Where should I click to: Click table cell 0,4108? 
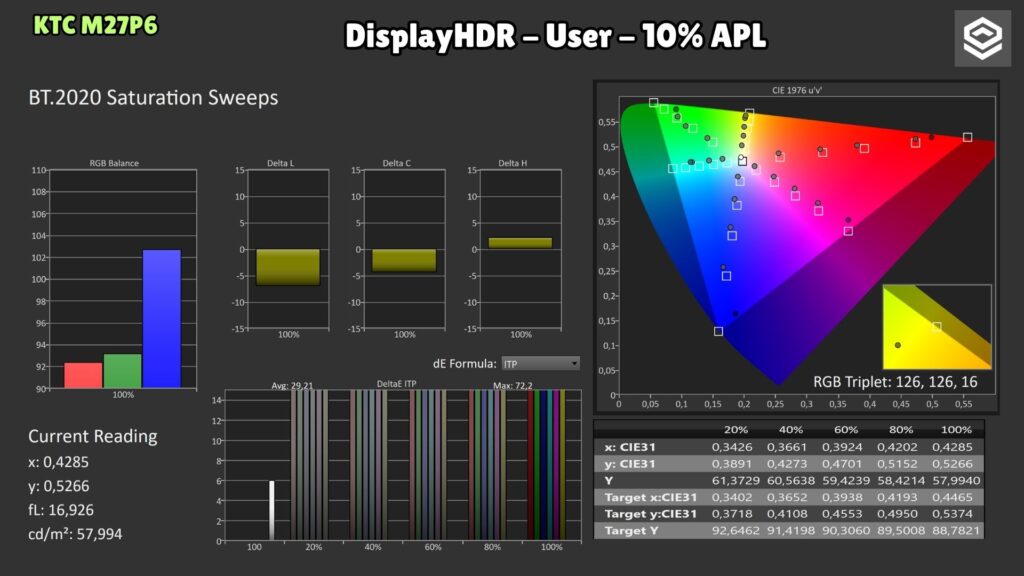click(787, 514)
